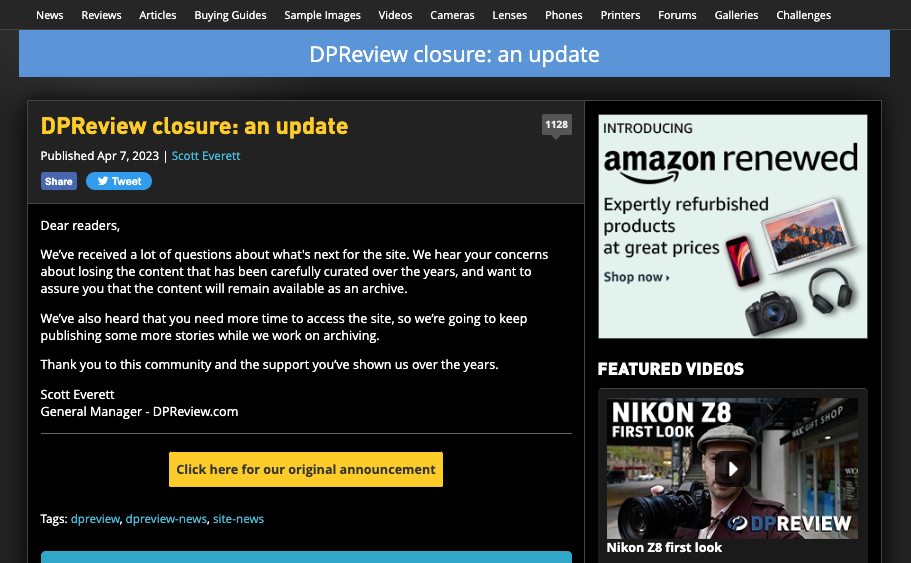The height and width of the screenshot is (563, 911).
Task: Click here for our original announcement
Action: point(306,469)
